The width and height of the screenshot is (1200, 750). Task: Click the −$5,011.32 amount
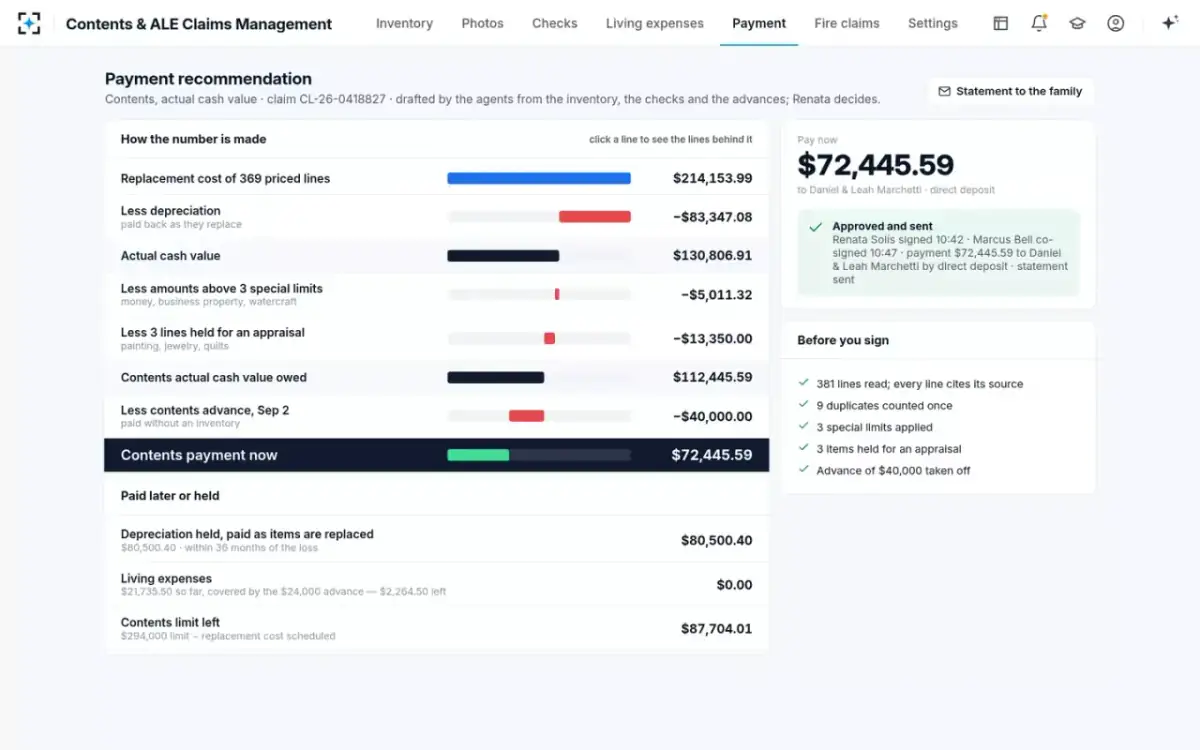coord(717,295)
